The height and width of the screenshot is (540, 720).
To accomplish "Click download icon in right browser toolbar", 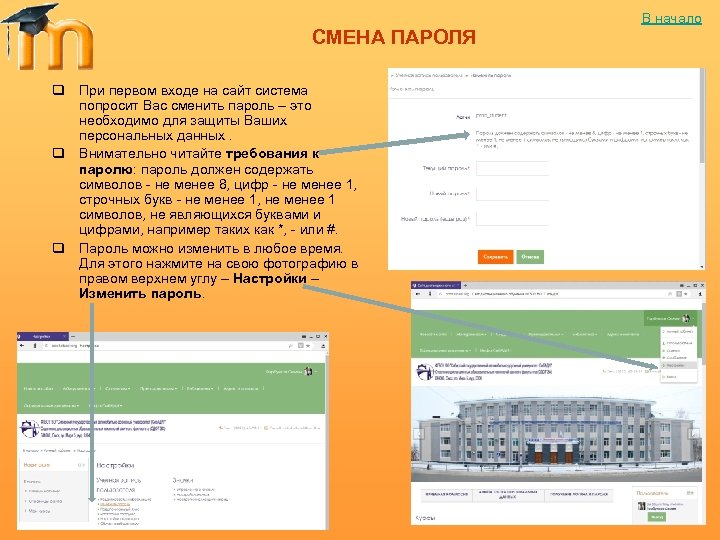I will pos(700,294).
